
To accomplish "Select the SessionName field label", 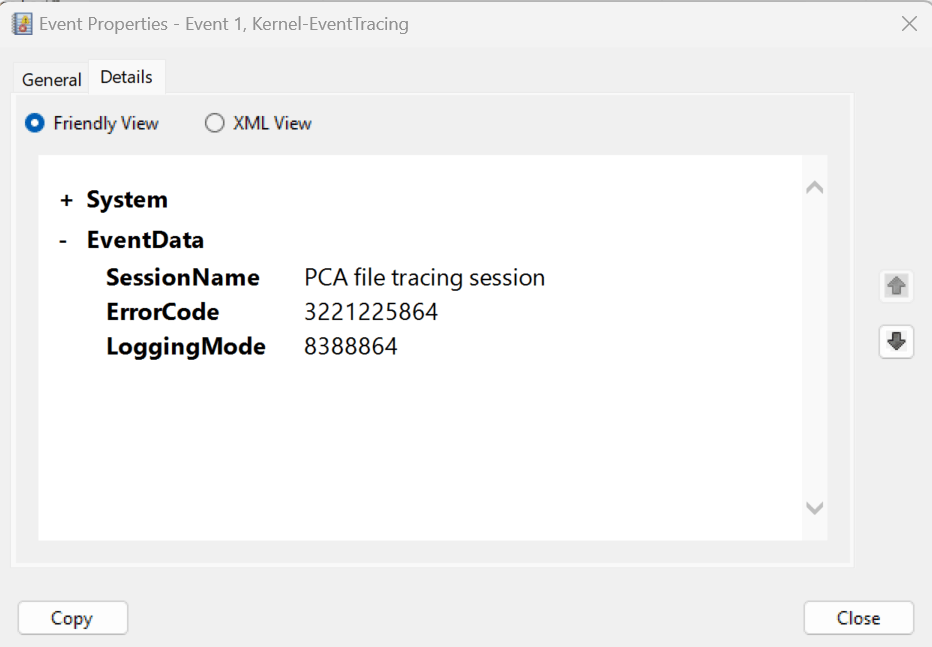I will tap(183, 277).
